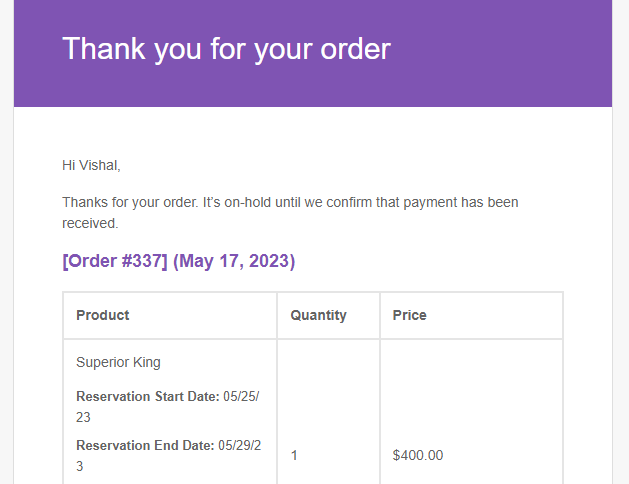
Task: Click the Reservation End Date label
Action: pos(145,445)
